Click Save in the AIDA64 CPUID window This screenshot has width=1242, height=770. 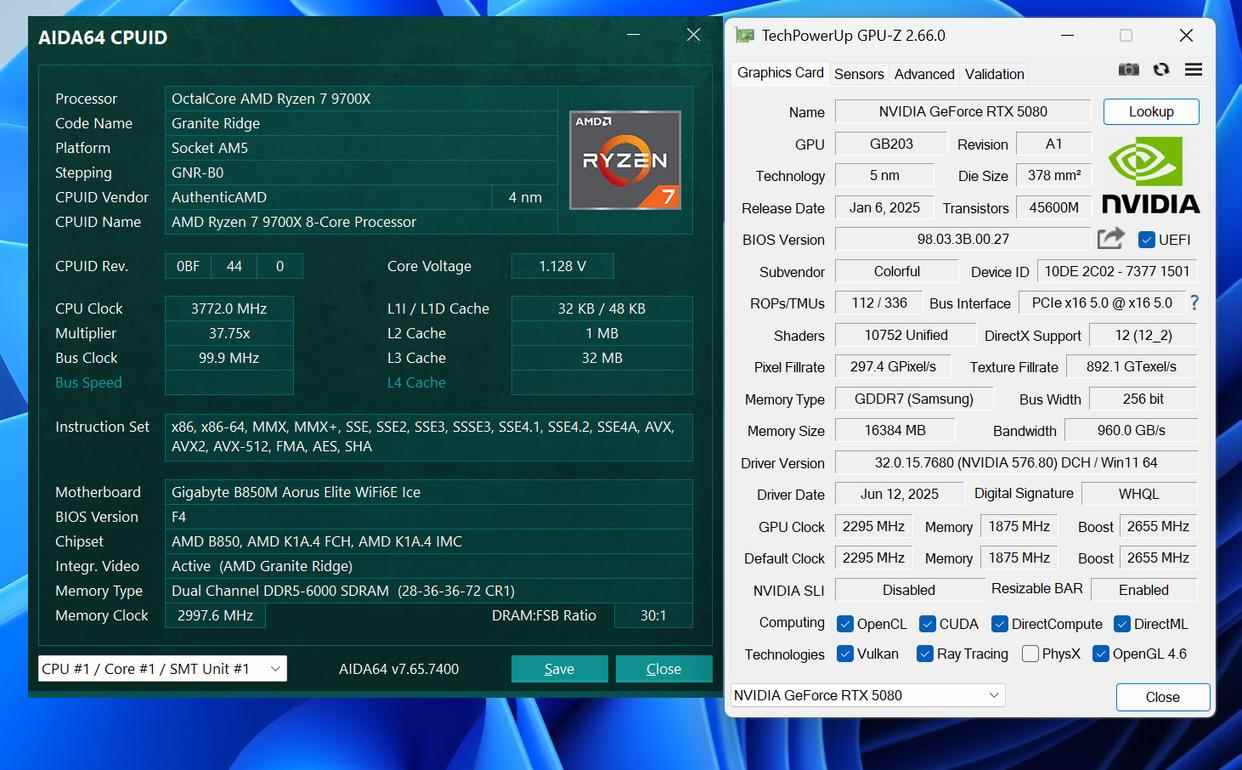point(559,669)
